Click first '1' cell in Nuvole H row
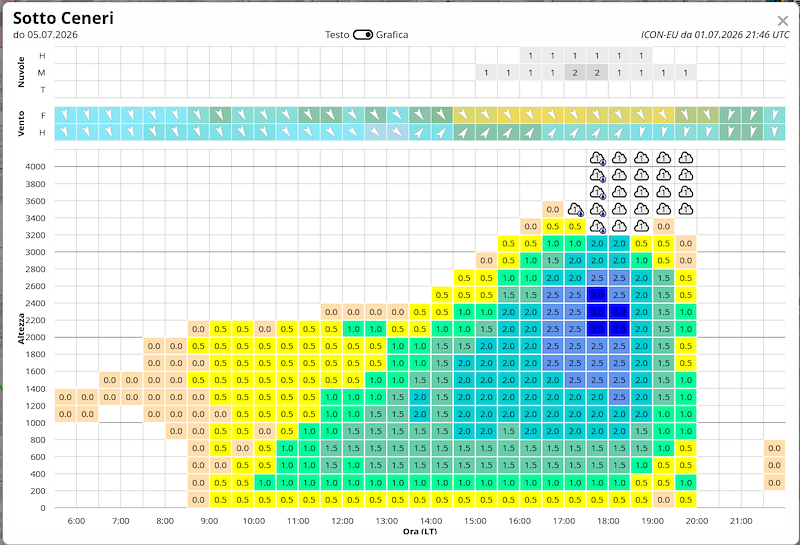 click(531, 55)
